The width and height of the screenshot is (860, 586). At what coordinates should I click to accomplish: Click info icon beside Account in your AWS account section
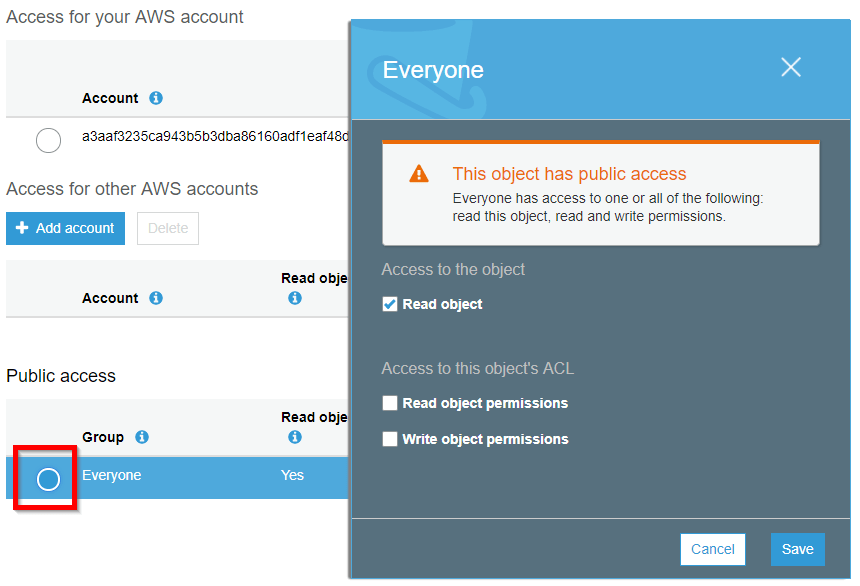point(155,98)
